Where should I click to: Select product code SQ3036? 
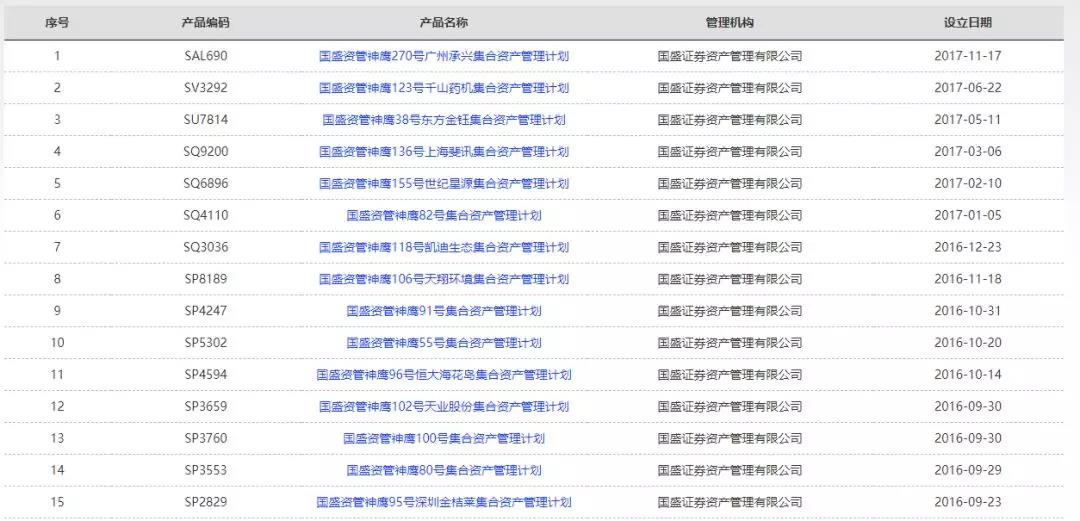coord(205,247)
